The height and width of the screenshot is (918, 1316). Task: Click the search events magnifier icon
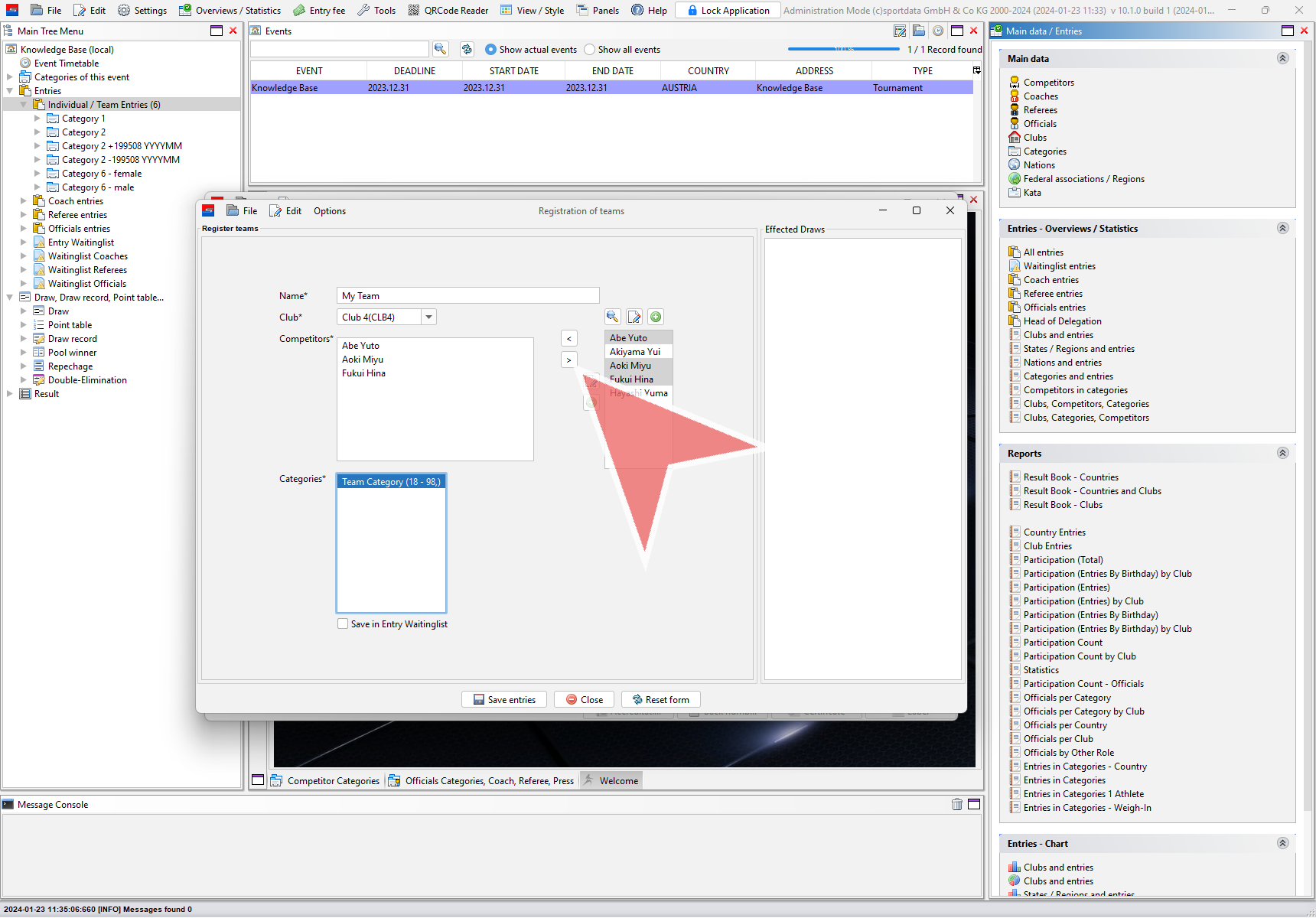440,49
